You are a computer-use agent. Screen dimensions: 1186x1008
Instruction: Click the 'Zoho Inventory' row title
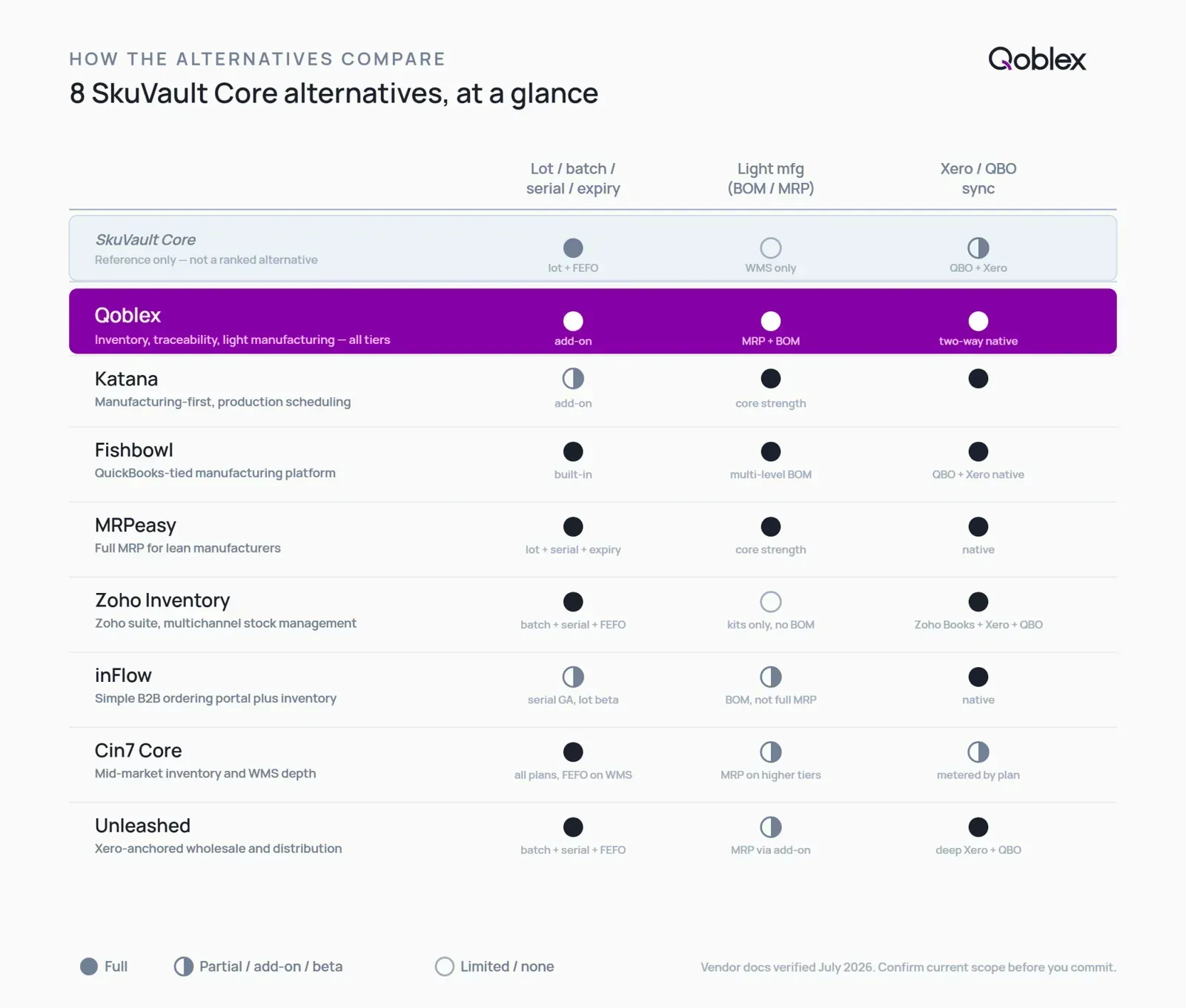[162, 600]
